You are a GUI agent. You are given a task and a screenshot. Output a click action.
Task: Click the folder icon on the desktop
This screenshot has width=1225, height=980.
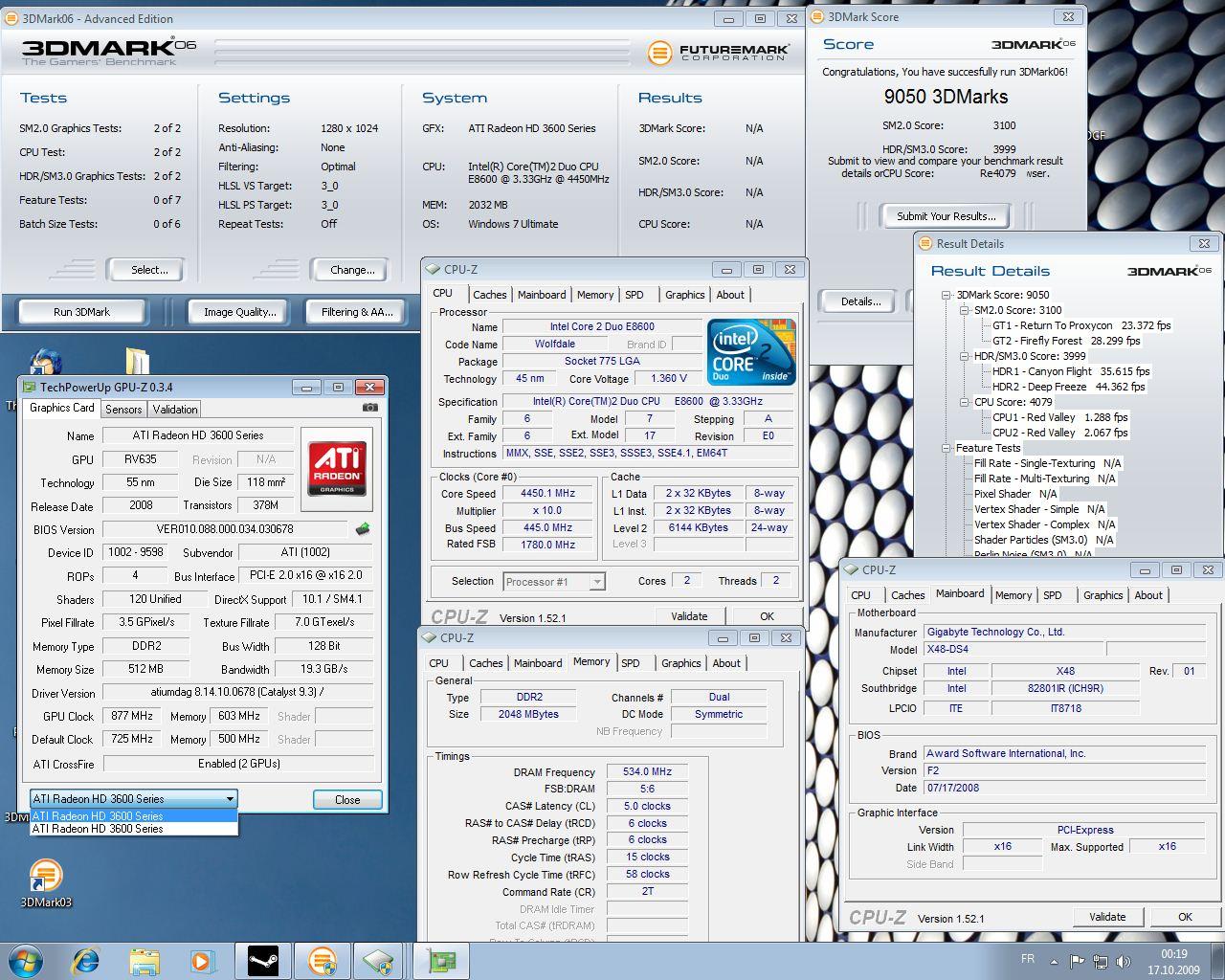pos(138,362)
